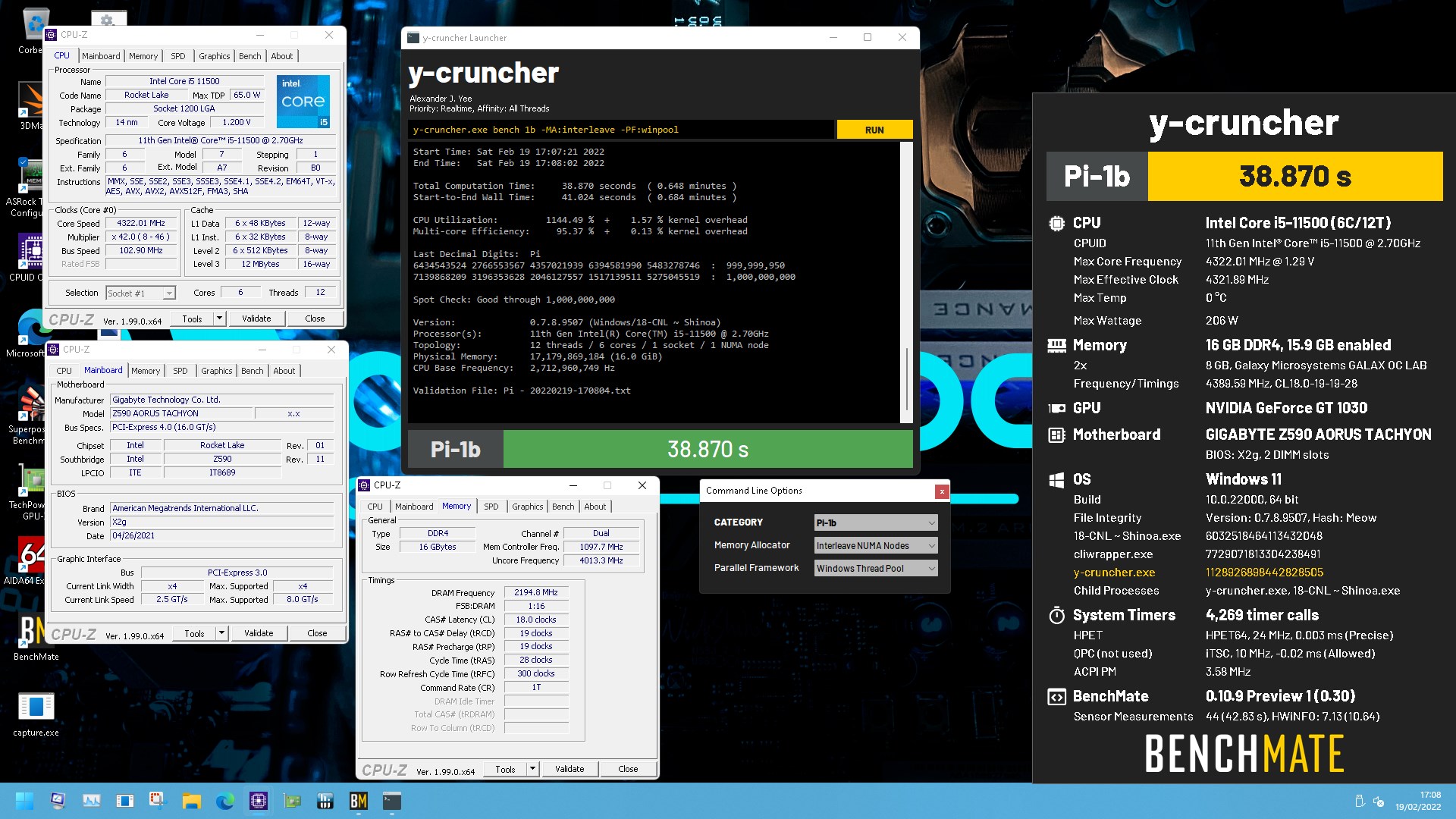Click the clock in the system tray
The height and width of the screenshot is (819, 1456).
(1417, 801)
